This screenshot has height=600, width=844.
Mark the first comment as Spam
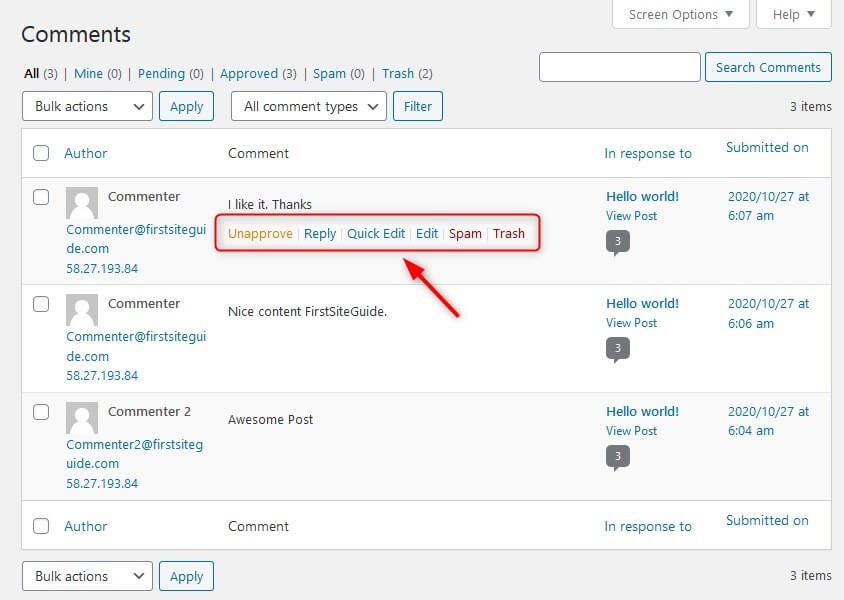click(x=465, y=233)
